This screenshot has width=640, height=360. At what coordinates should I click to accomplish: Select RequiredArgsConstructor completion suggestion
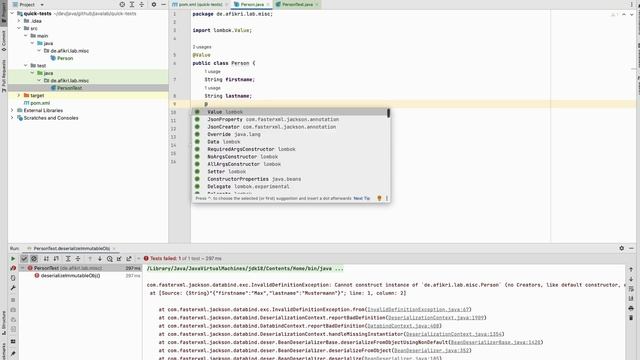coord(291,149)
